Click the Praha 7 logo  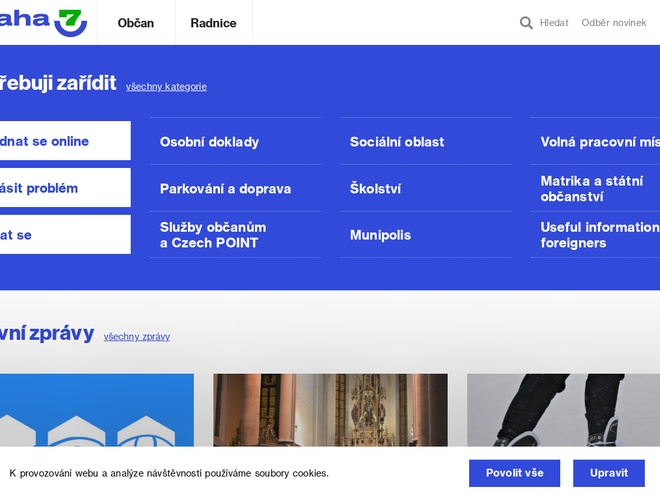[45, 21]
